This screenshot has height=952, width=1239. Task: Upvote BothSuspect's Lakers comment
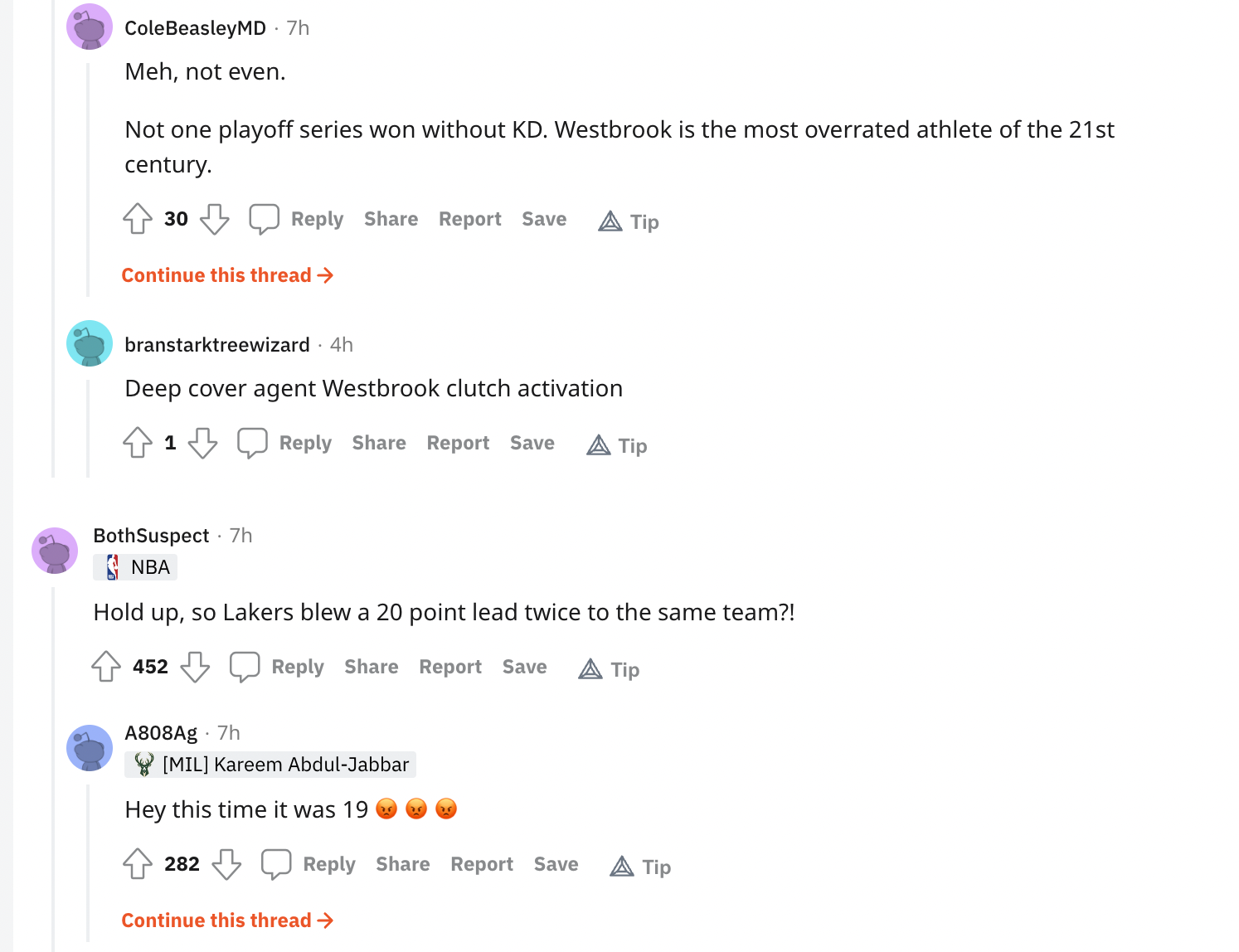coord(106,667)
